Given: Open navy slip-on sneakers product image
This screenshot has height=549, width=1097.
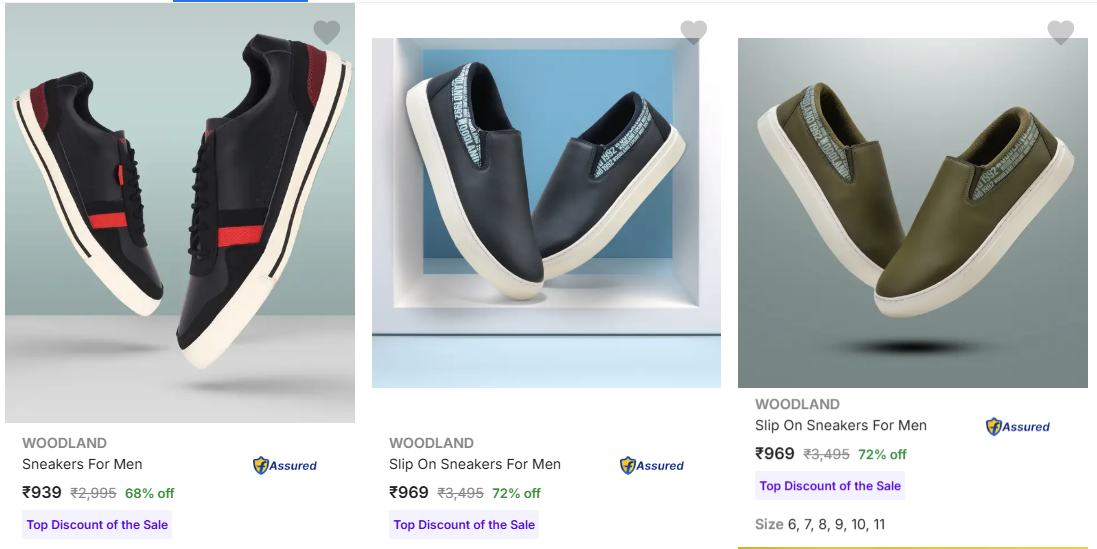Looking at the screenshot, I should pos(546,213).
